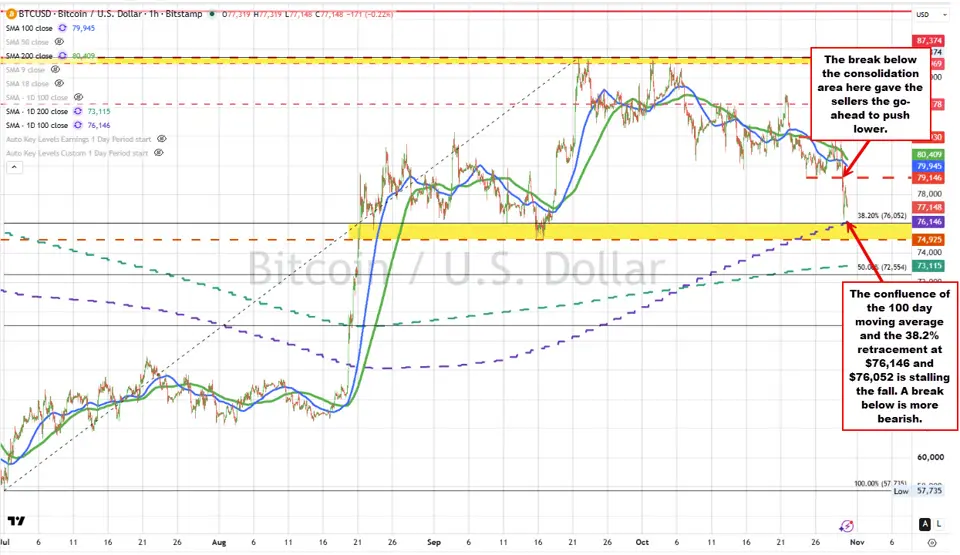Click SMA - 1D 100 close refresh icon
This screenshot has width=960, height=555.
pos(78,125)
